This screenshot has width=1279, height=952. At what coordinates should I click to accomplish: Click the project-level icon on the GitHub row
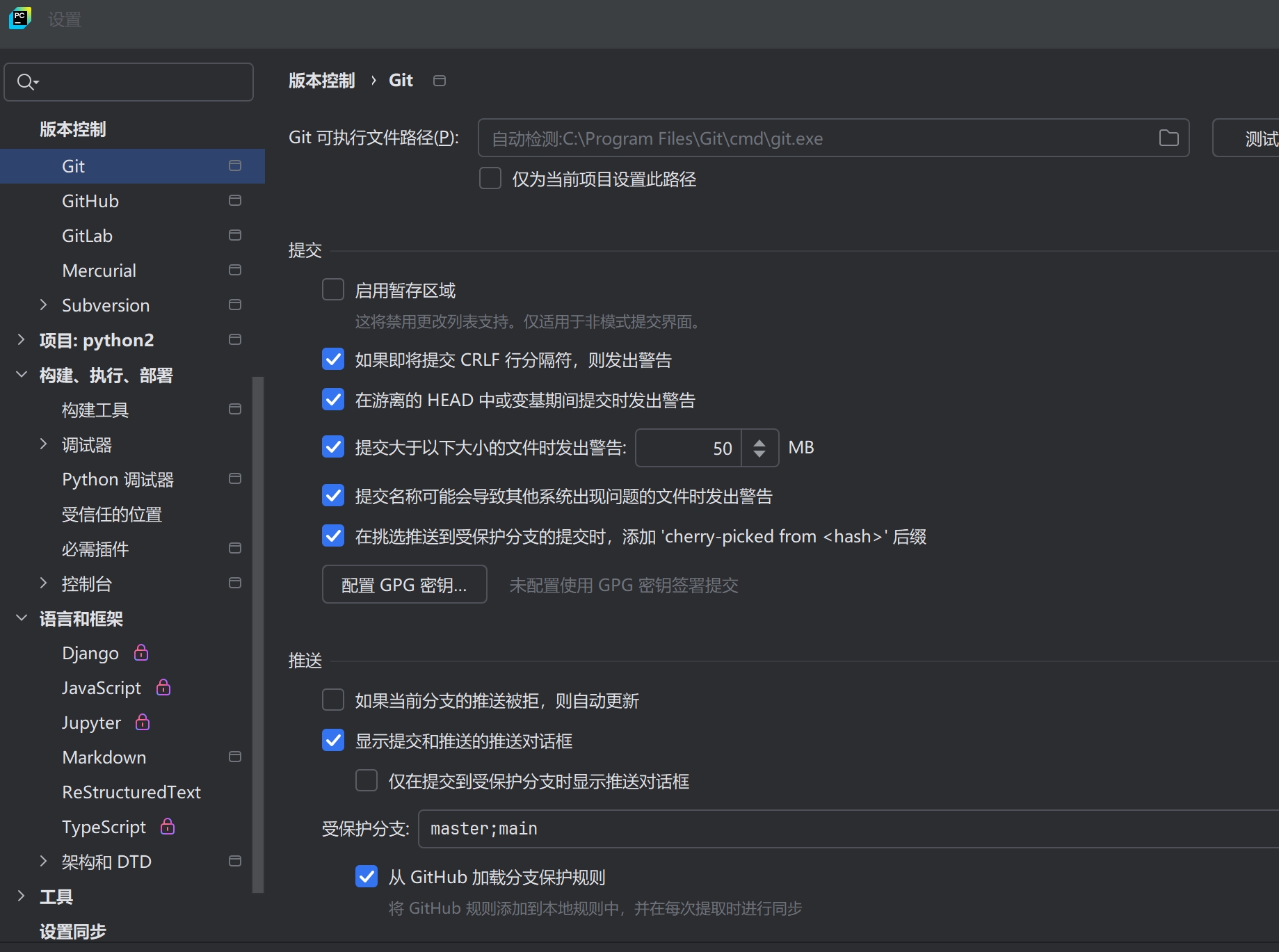point(235,200)
